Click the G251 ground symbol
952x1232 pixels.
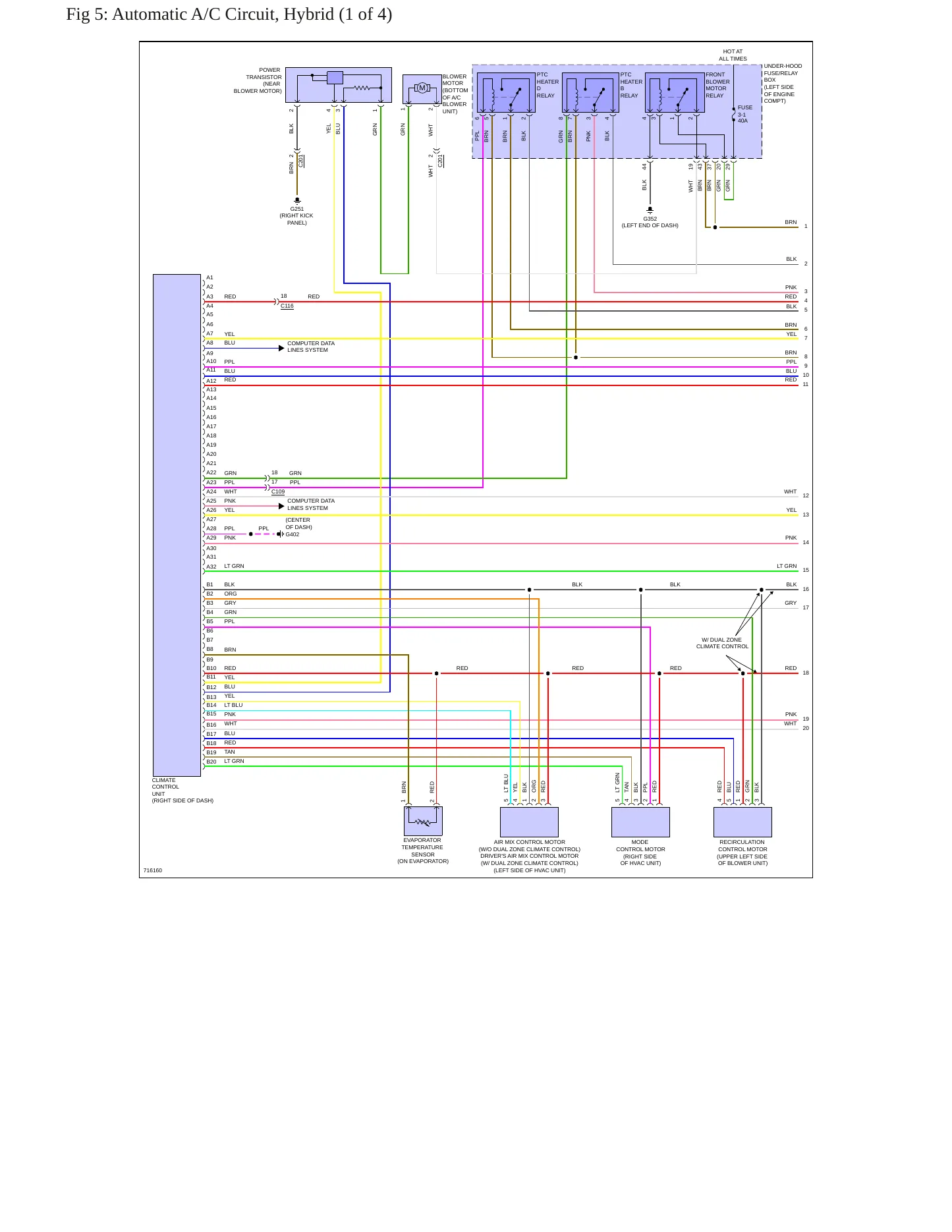pyautogui.click(x=297, y=200)
